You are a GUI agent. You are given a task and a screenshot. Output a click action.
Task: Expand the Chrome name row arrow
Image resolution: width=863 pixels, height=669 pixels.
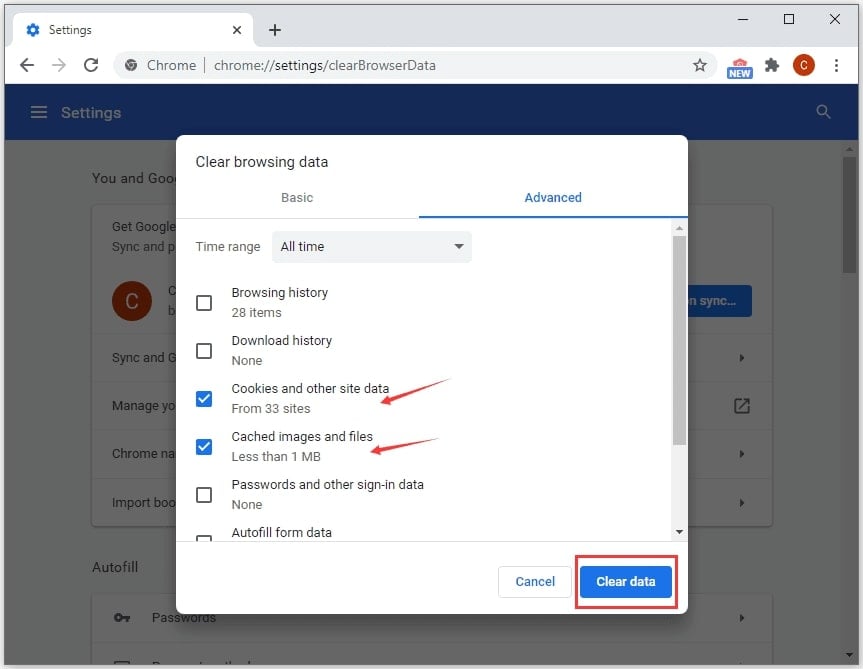tap(741, 454)
